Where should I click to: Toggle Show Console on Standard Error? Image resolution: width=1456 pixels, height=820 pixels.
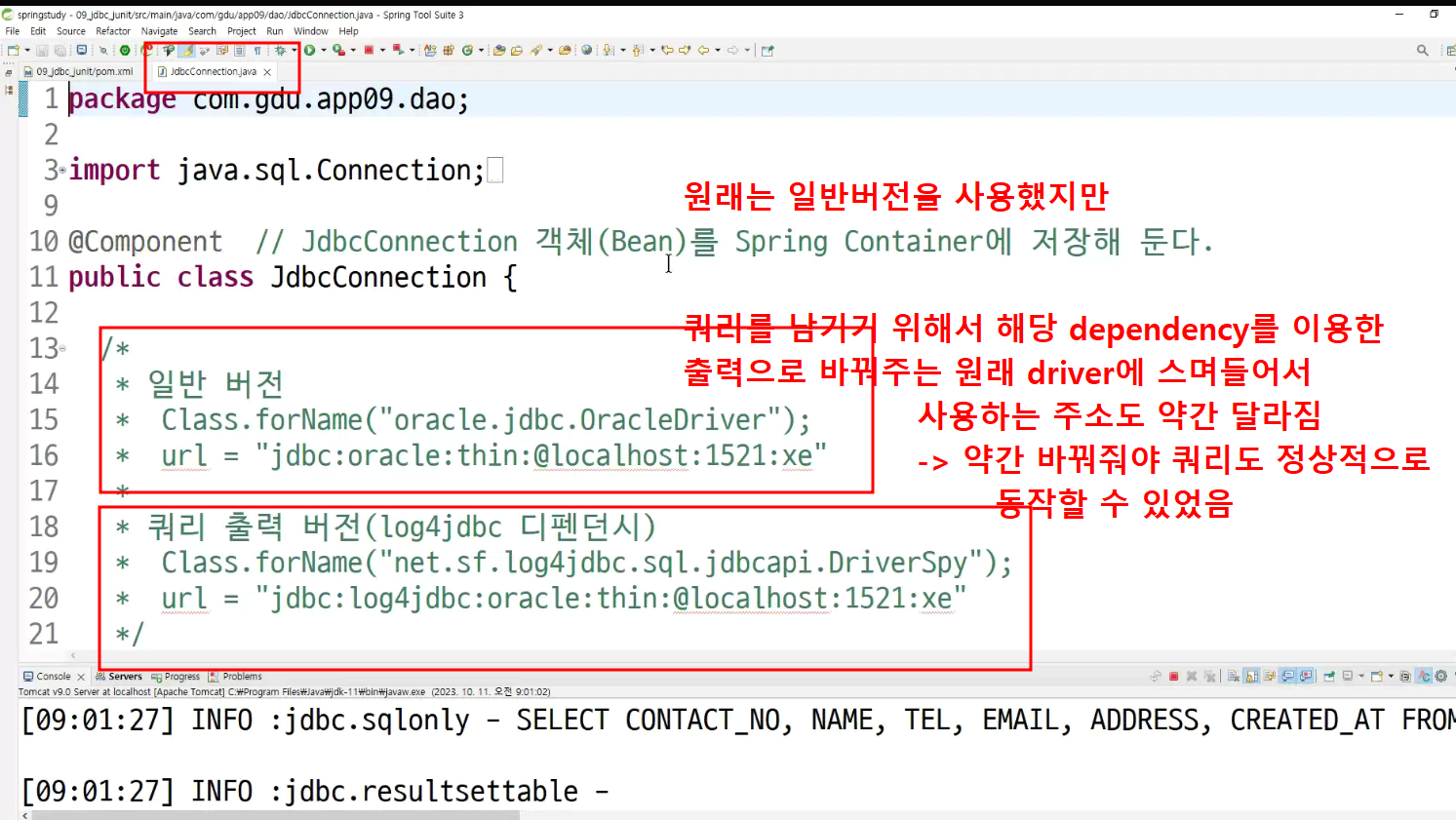pos(1306,677)
